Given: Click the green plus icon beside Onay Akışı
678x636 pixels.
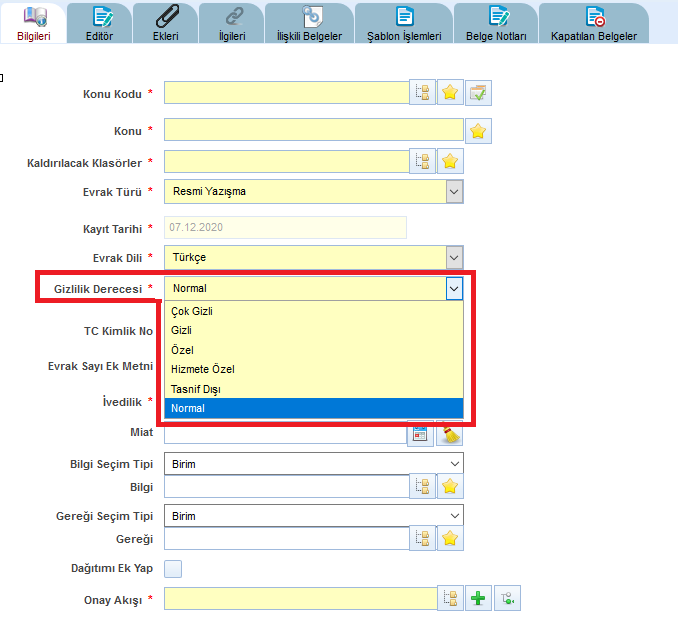Looking at the screenshot, I should 479,599.
